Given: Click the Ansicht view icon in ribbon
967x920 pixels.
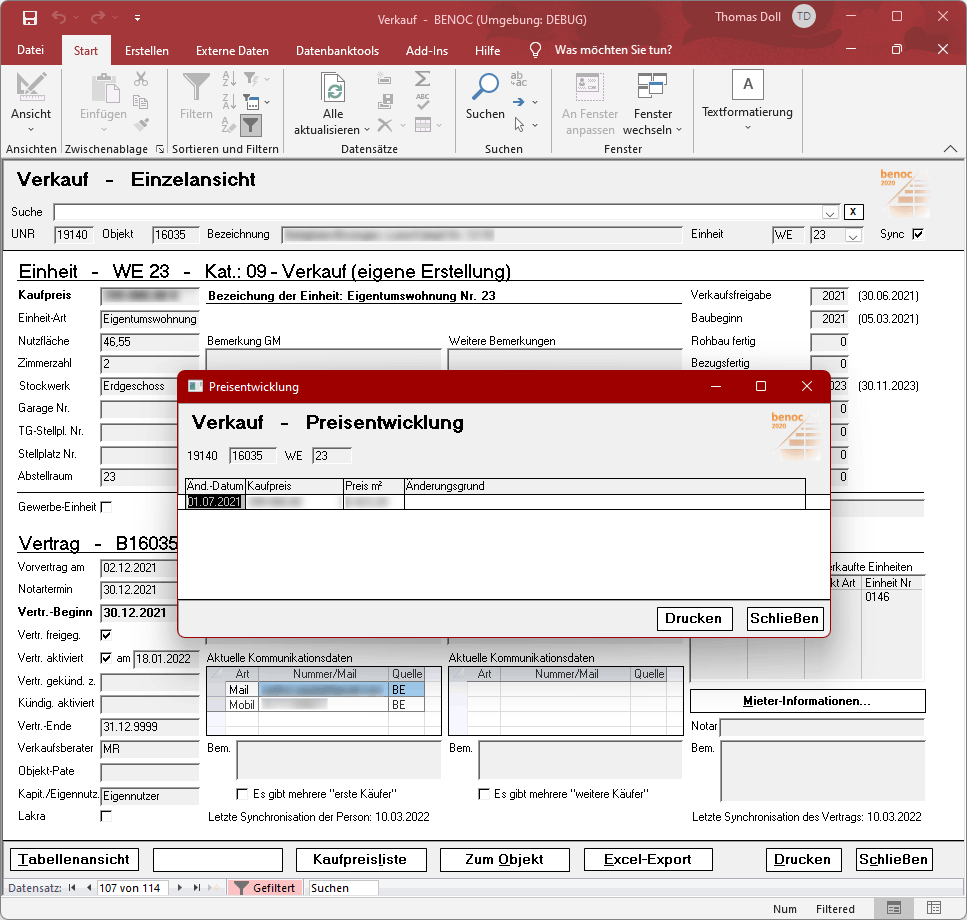Looking at the screenshot, I should [31, 88].
